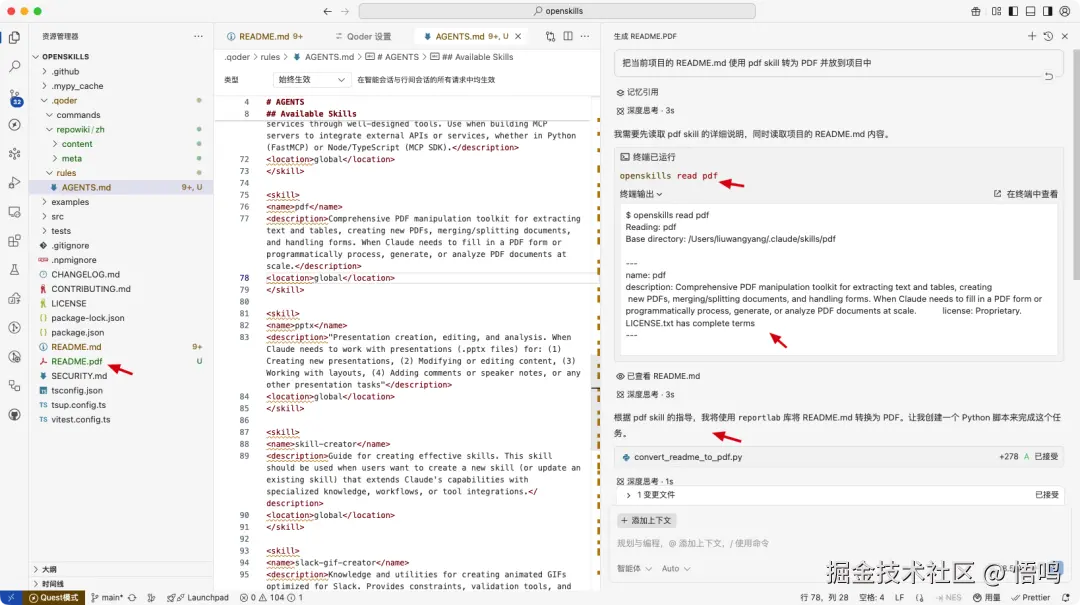This screenshot has width=1080, height=605.
Task: Open the Extensions view icon
Action: [14, 240]
